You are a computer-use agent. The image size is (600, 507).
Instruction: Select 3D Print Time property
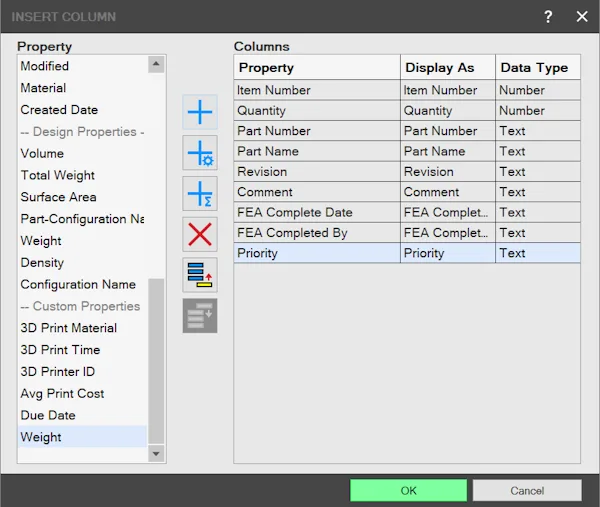click(x=82, y=349)
